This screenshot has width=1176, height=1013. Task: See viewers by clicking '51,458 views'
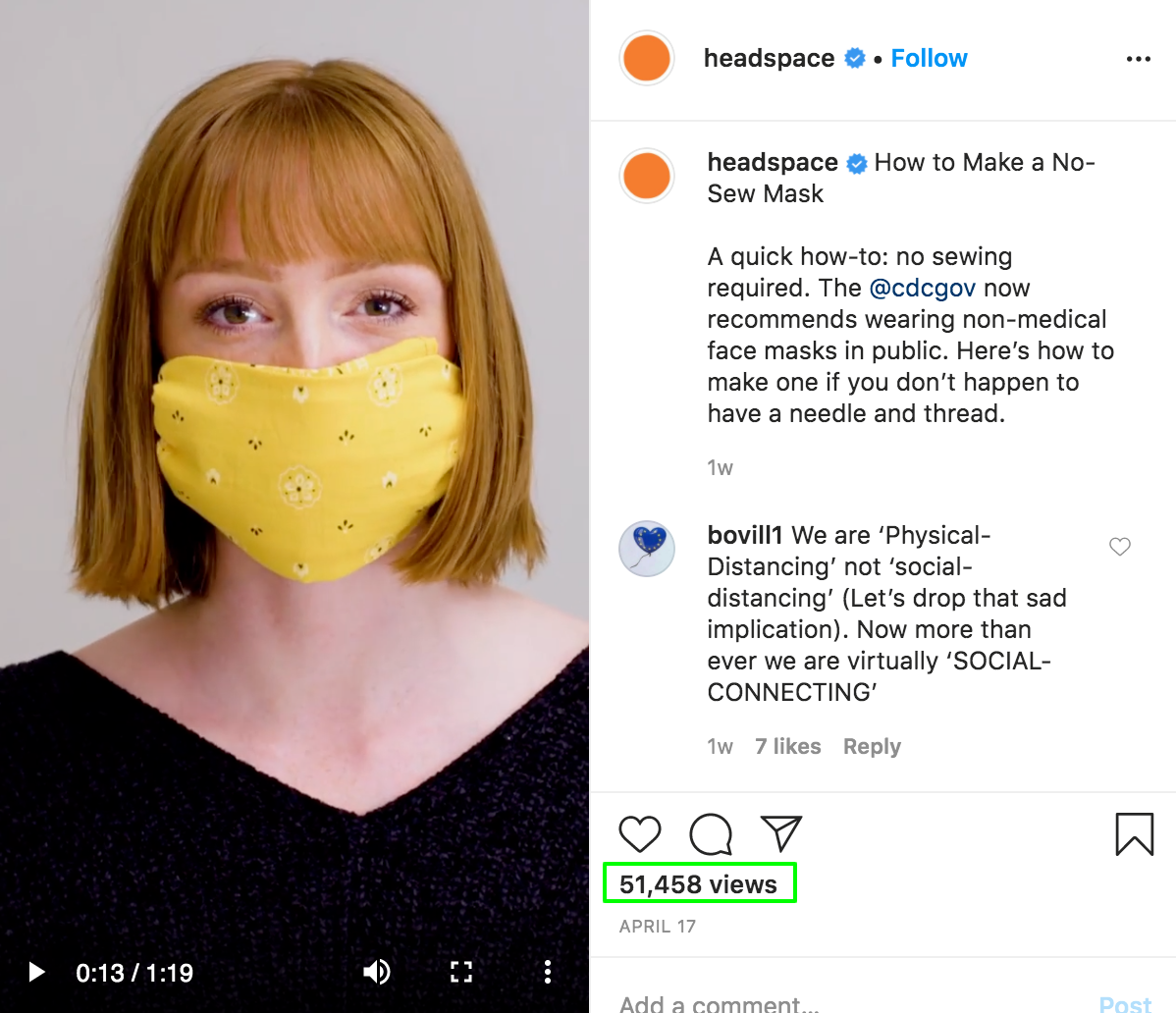pos(699,882)
